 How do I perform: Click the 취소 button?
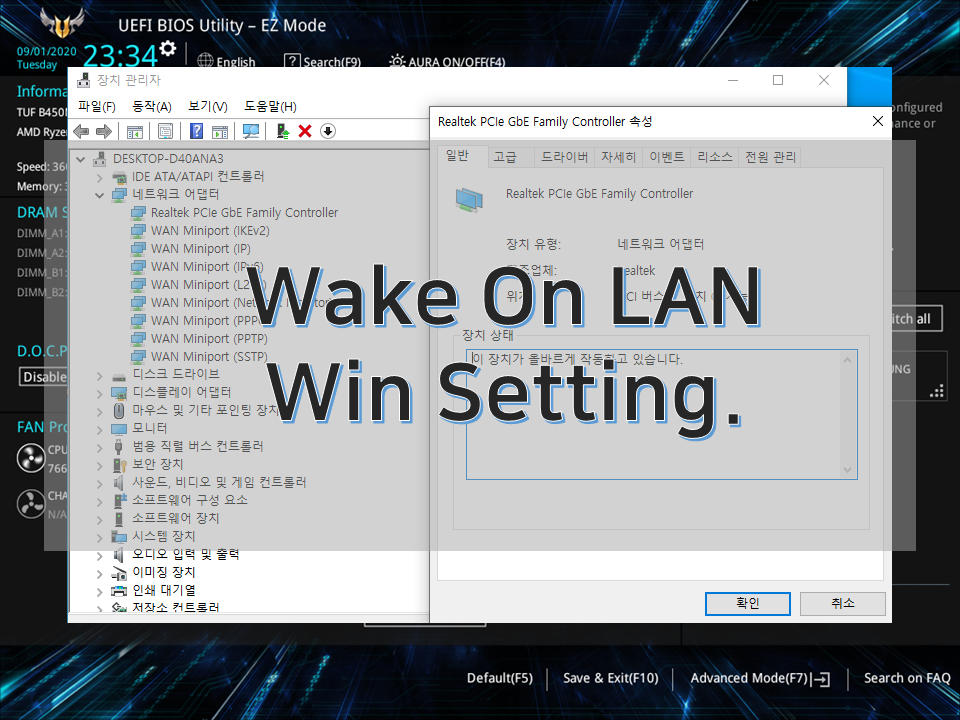[842, 604]
